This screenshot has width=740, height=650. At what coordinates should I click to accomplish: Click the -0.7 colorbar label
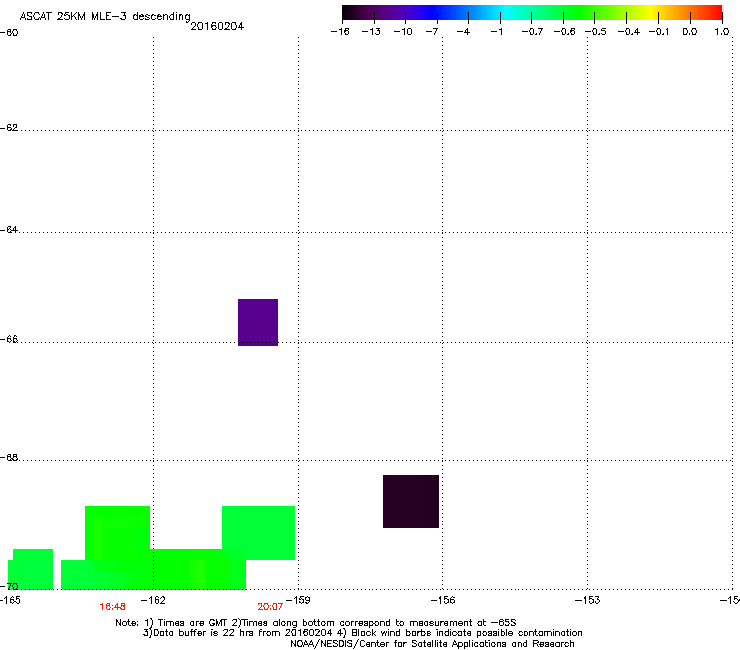point(532,32)
